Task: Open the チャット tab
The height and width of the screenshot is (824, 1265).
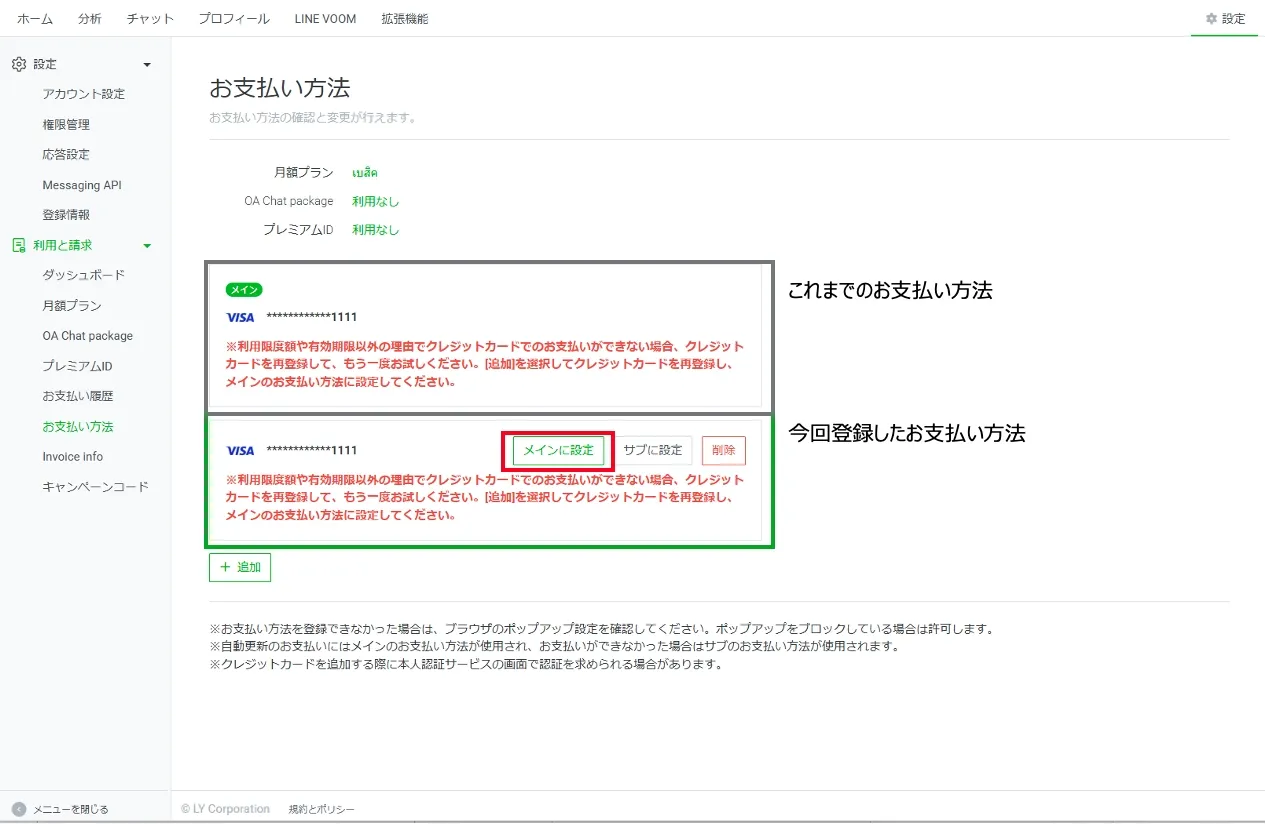Action: (x=150, y=19)
